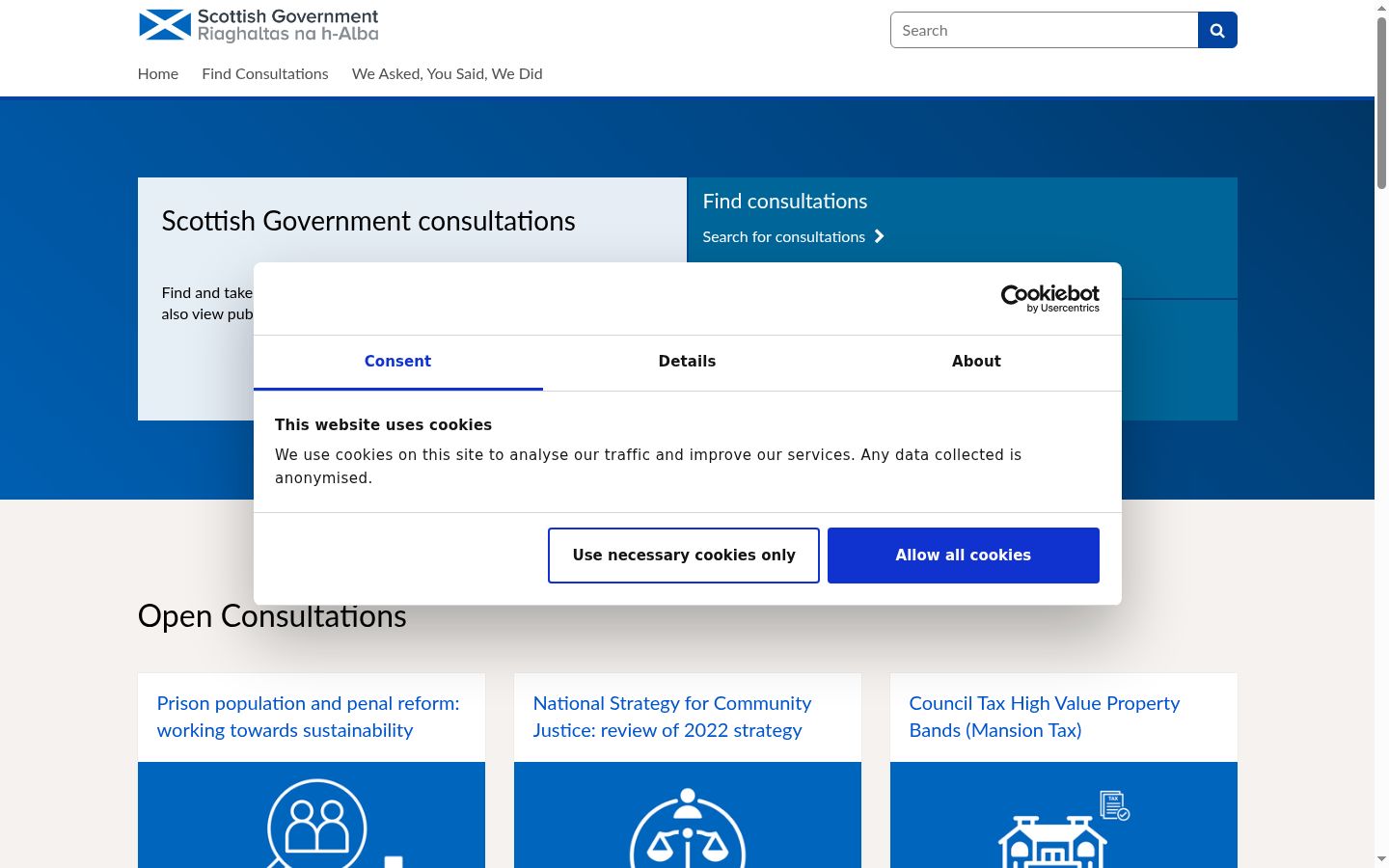The height and width of the screenshot is (868, 1389).
Task: Open Council Tax High Value Property Bands link
Action: [x=1045, y=717]
